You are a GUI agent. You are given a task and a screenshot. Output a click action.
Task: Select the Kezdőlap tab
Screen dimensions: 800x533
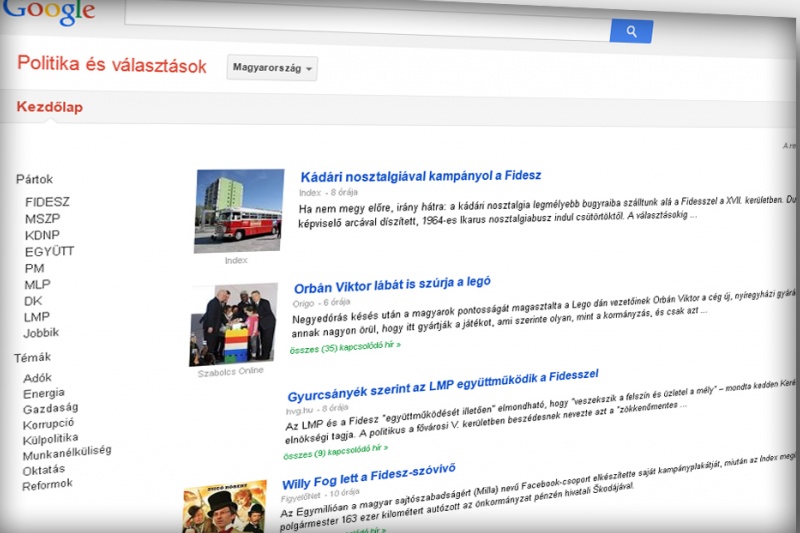click(x=49, y=107)
